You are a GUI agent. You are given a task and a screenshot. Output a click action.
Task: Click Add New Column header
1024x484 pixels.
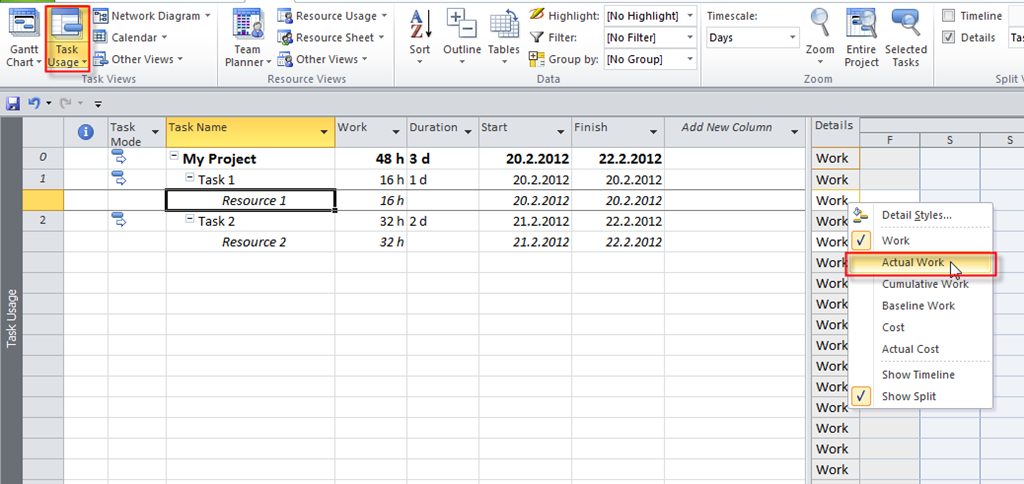(x=726, y=128)
